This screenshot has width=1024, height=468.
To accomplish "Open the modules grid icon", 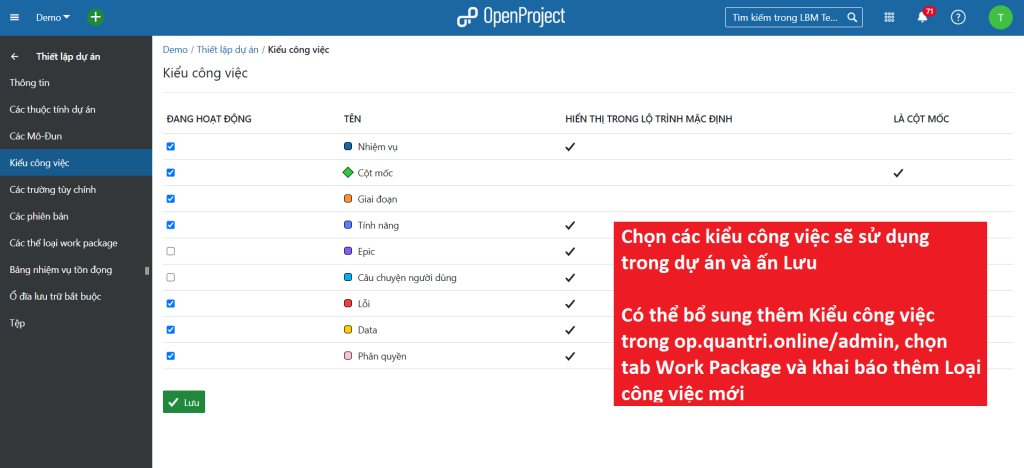I will [889, 17].
